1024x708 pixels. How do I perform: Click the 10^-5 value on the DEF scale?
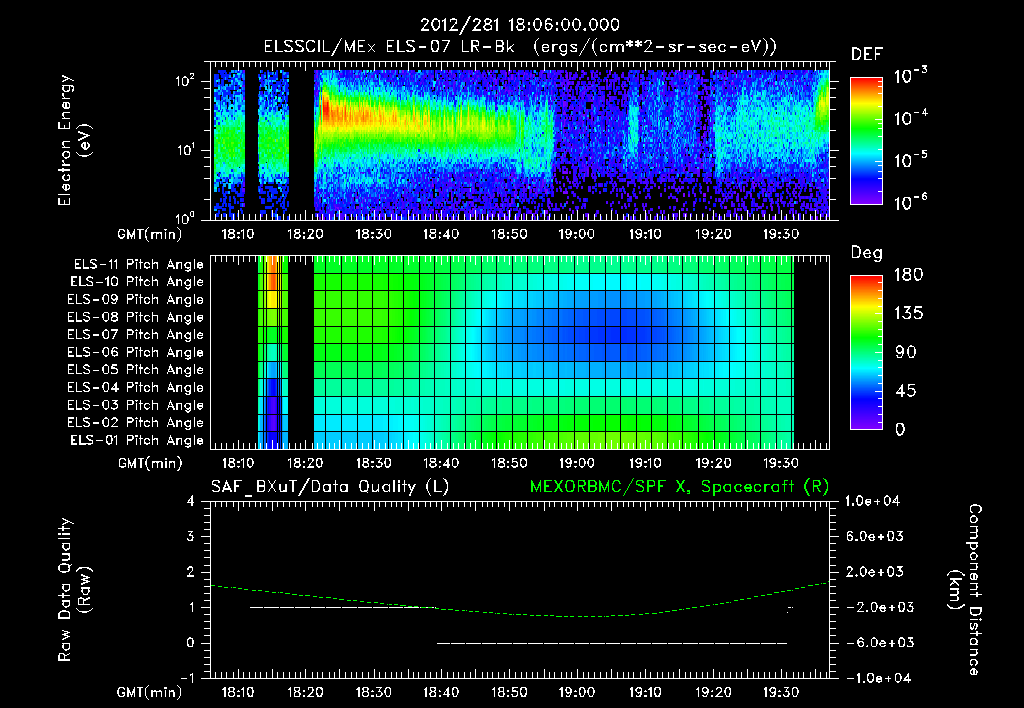coord(910,160)
